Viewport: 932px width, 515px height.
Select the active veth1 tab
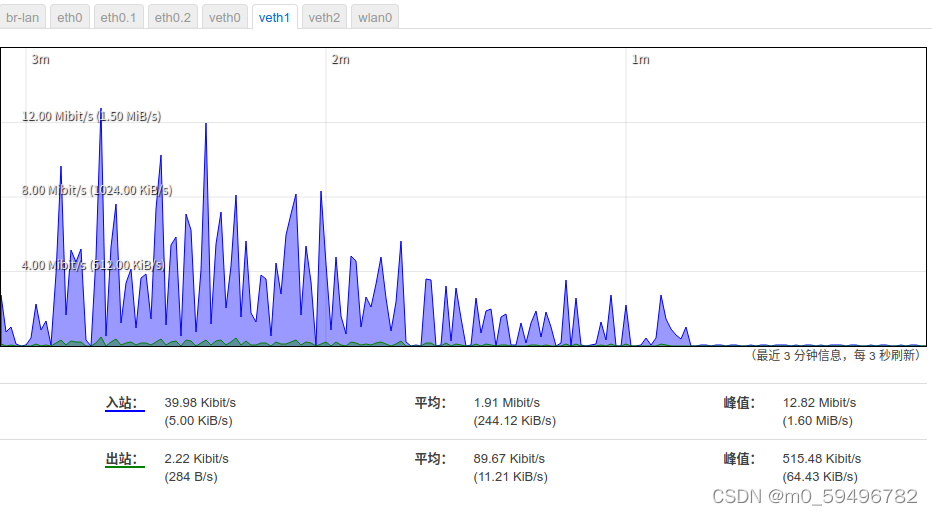pyautogui.click(x=274, y=17)
